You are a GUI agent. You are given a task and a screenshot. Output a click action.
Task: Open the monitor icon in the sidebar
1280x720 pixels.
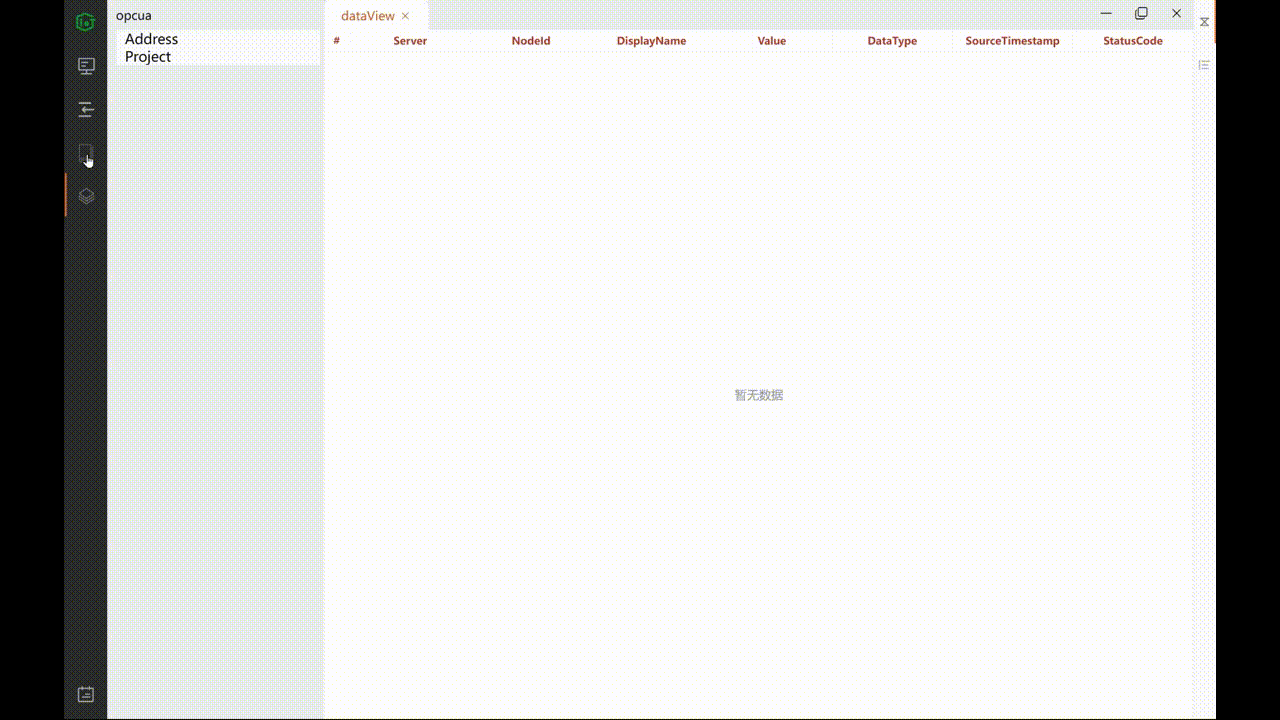pos(86,66)
